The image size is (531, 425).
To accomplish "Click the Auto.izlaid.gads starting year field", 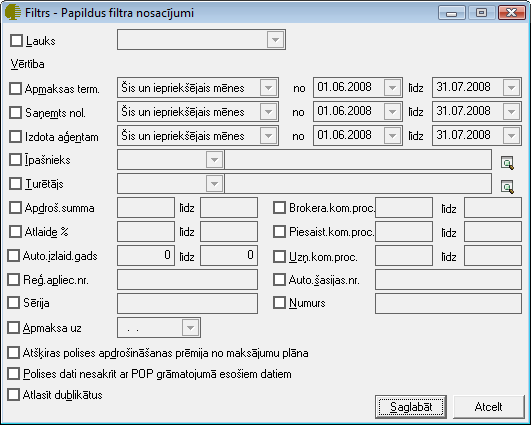I will coord(146,255).
